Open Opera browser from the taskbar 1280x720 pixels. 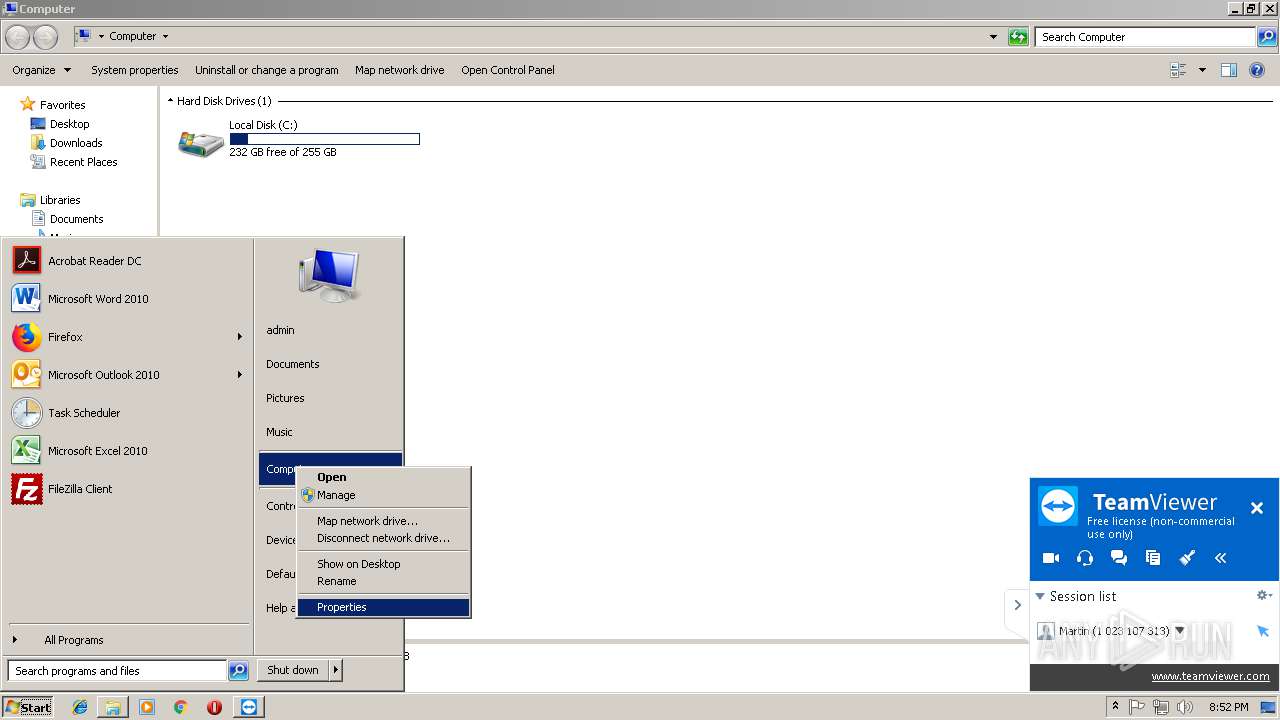[214, 707]
